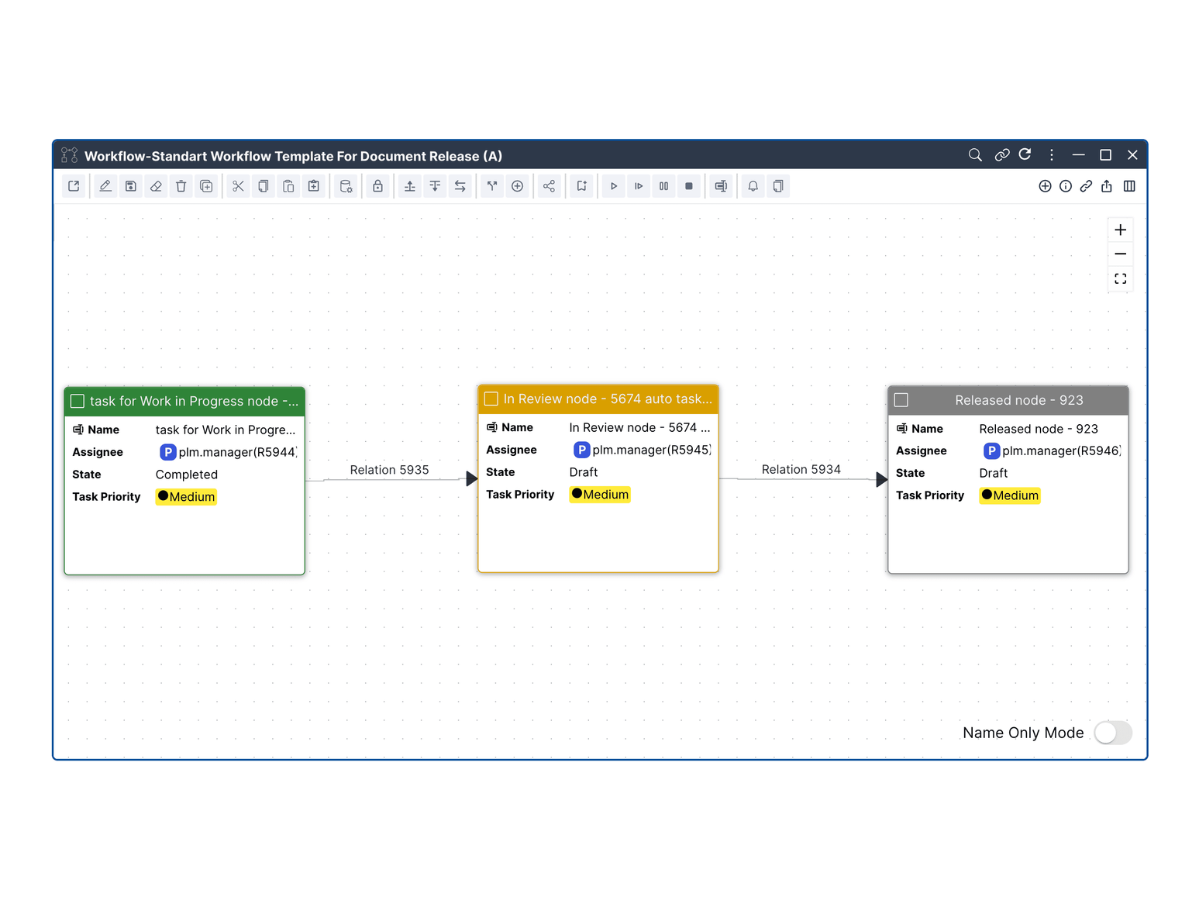Viewport: 1200px width, 900px height.
Task: Open the three-dot more options menu
Action: [x=1051, y=155]
